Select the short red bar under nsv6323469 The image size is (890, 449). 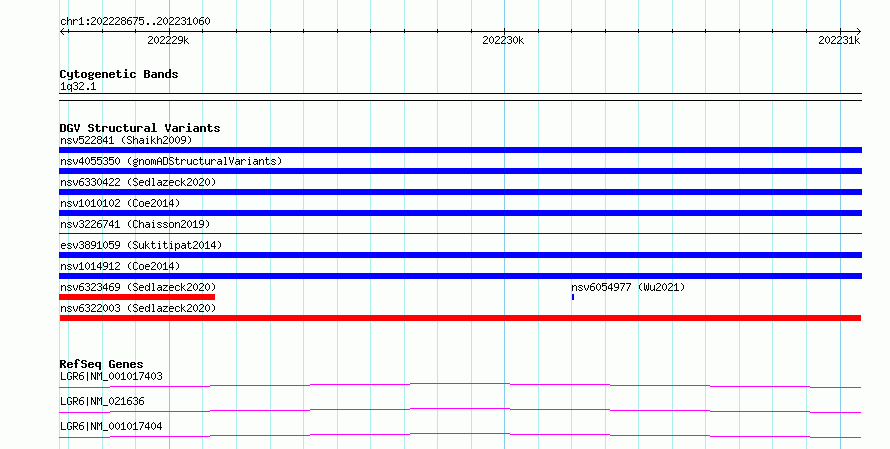pyautogui.click(x=137, y=297)
